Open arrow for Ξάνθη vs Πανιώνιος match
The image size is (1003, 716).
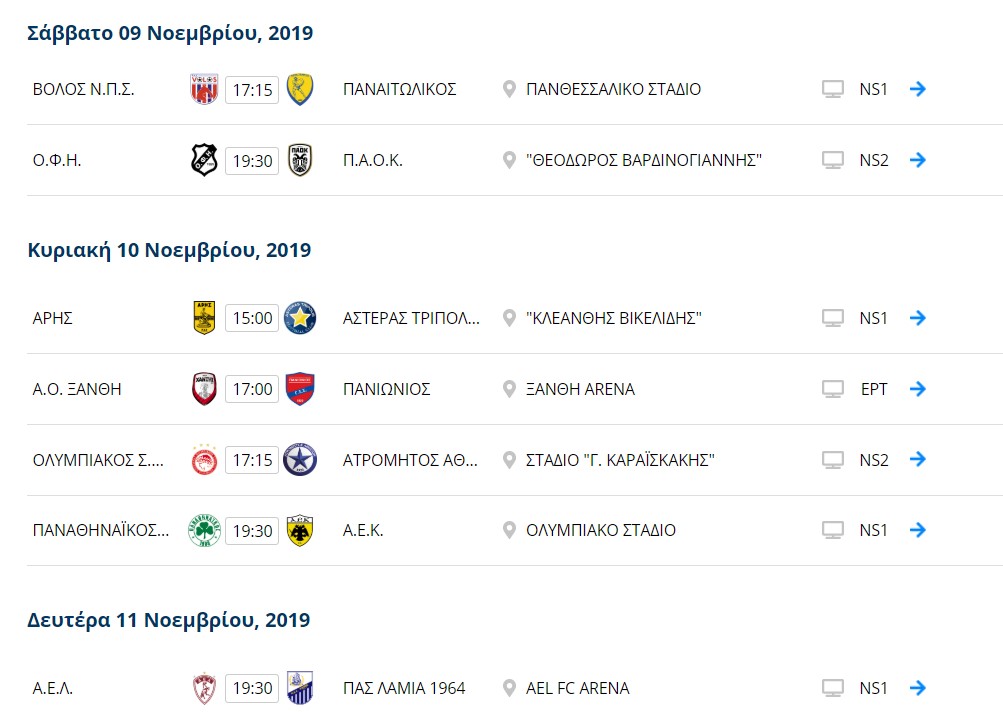coord(918,389)
